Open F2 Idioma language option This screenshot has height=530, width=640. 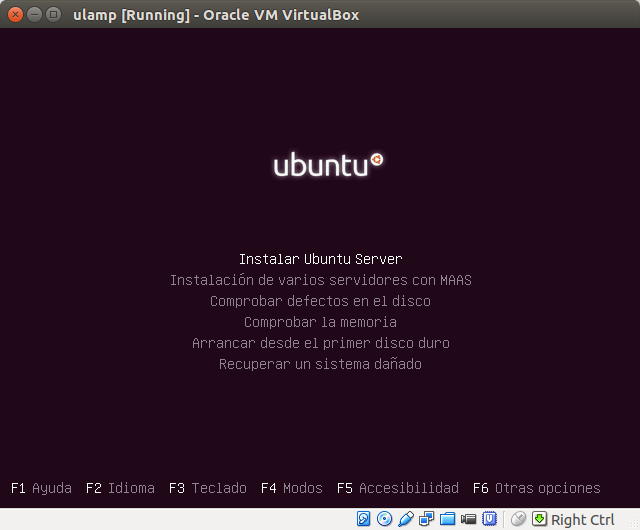tap(120, 488)
